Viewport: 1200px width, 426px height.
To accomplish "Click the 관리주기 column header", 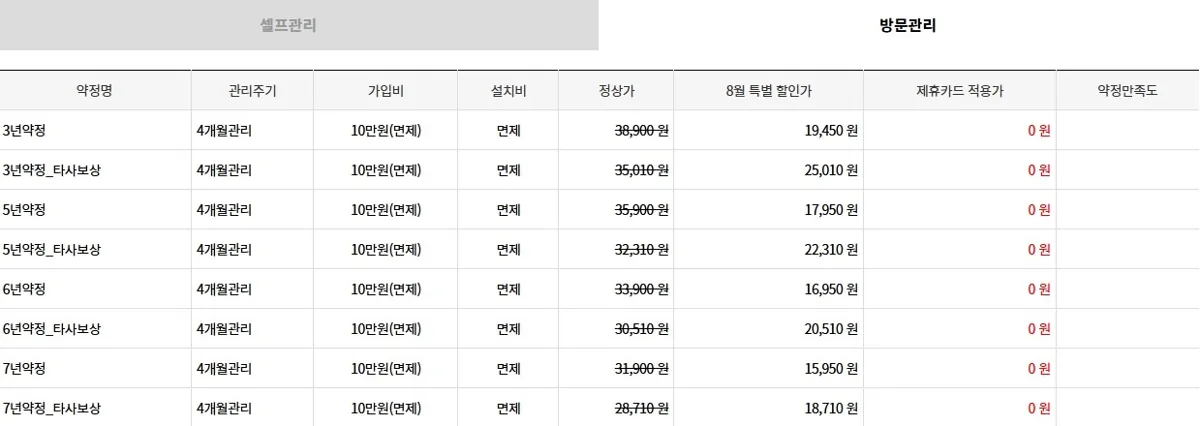I will click(252, 91).
